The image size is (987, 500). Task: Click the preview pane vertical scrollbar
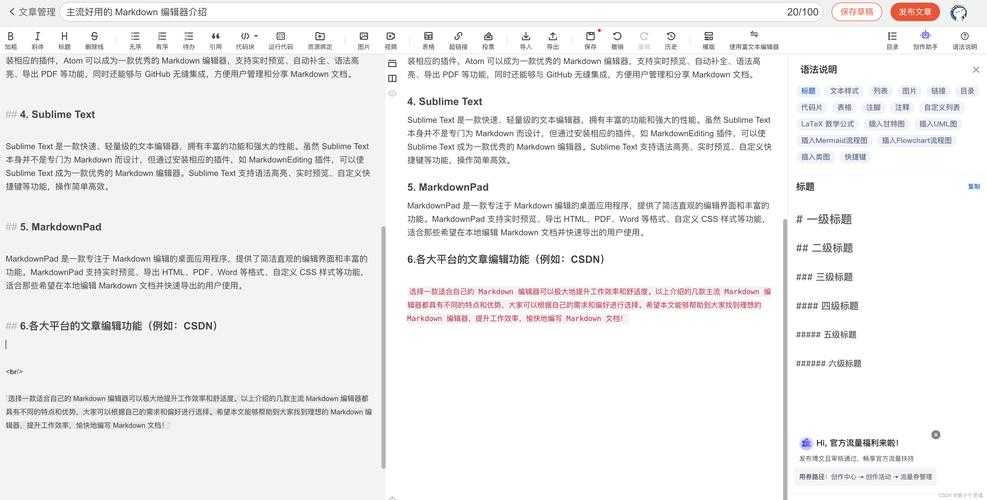pyautogui.click(x=784, y=359)
